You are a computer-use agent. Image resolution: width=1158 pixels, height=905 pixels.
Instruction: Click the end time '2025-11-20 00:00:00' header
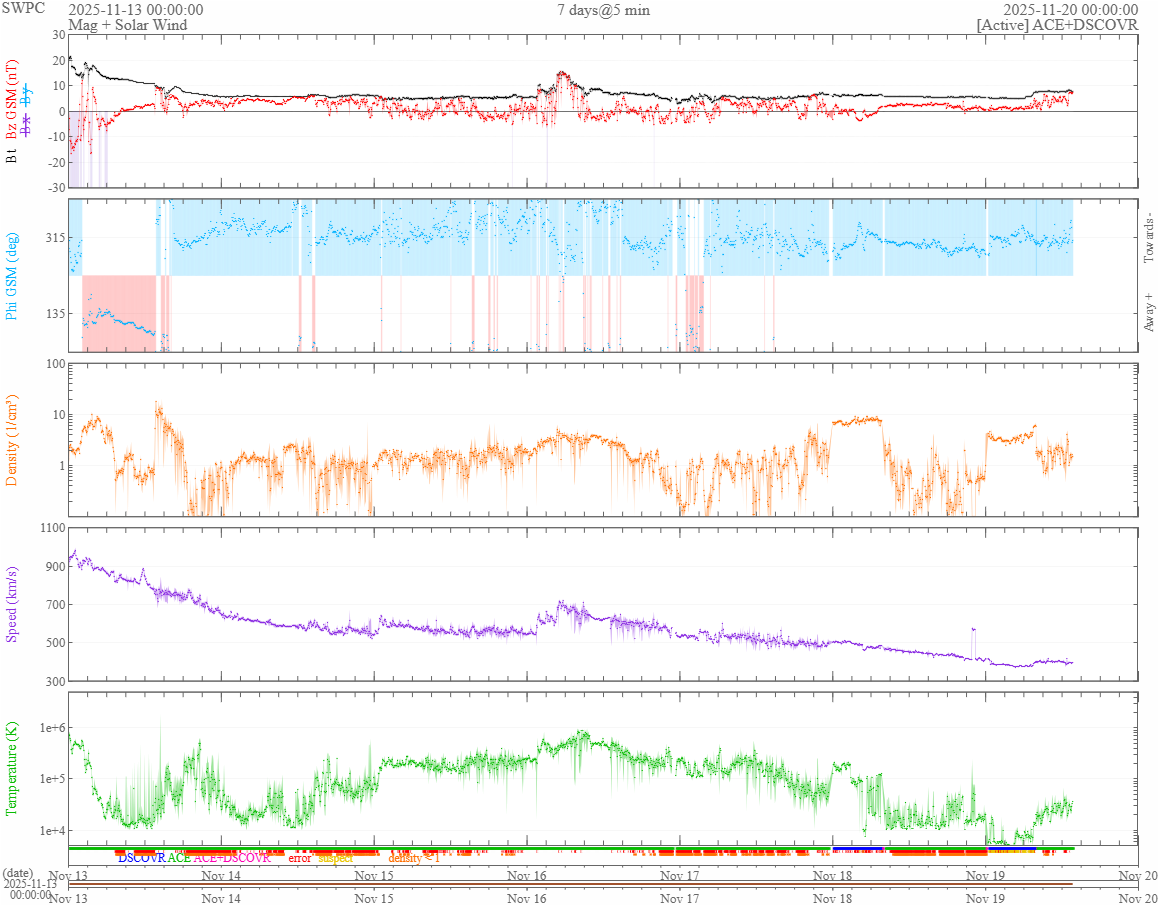[x=1071, y=10]
